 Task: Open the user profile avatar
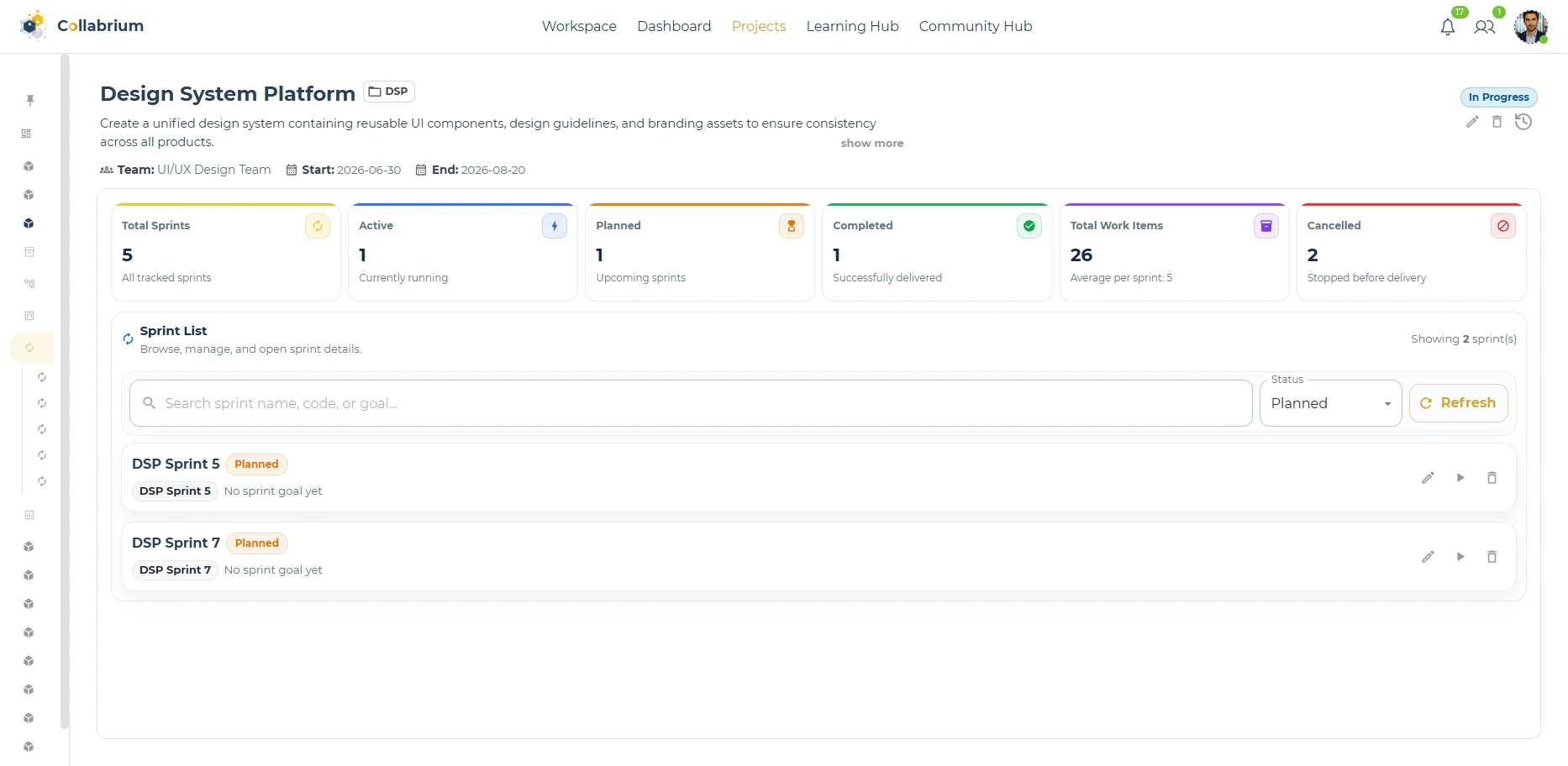click(x=1531, y=26)
